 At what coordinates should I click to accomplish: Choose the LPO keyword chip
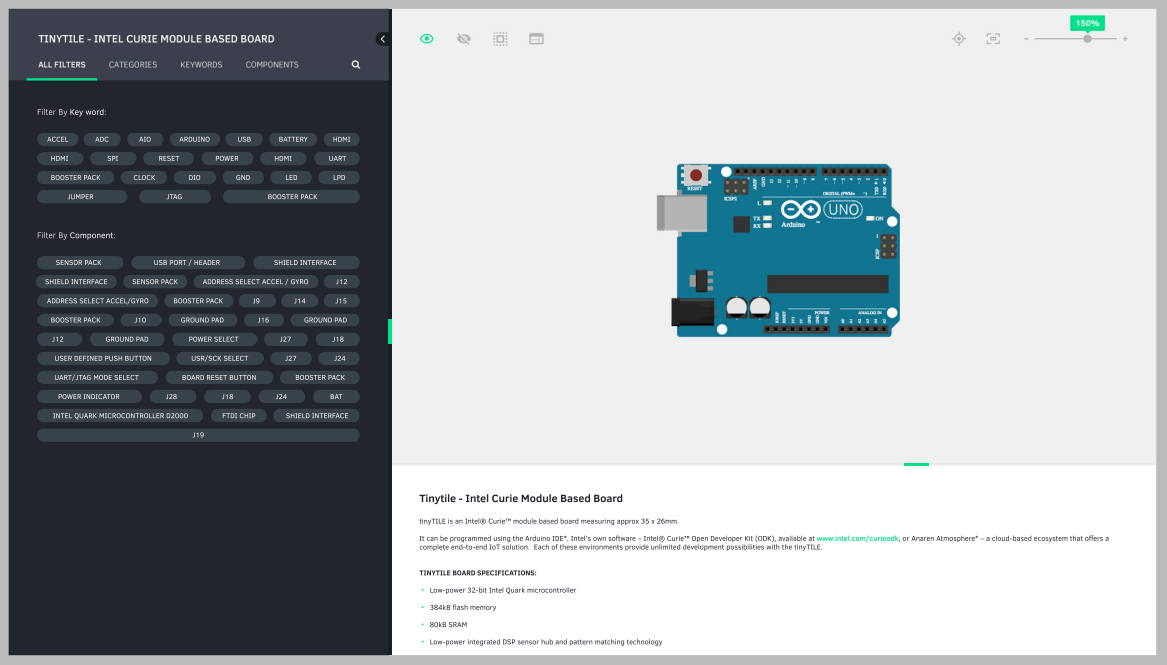(x=339, y=178)
